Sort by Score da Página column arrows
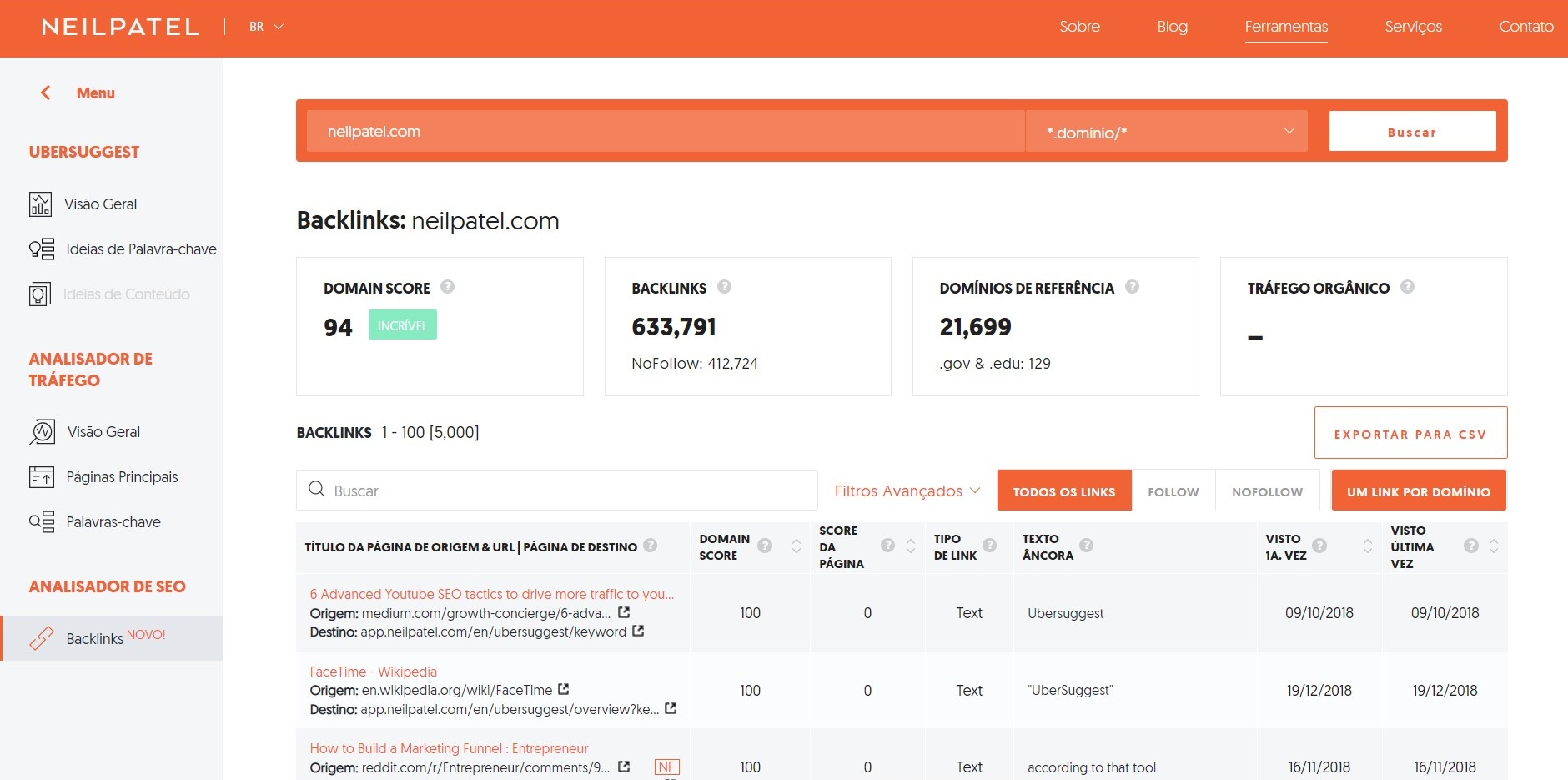Screen dimensions: 1568x780 [x=911, y=546]
